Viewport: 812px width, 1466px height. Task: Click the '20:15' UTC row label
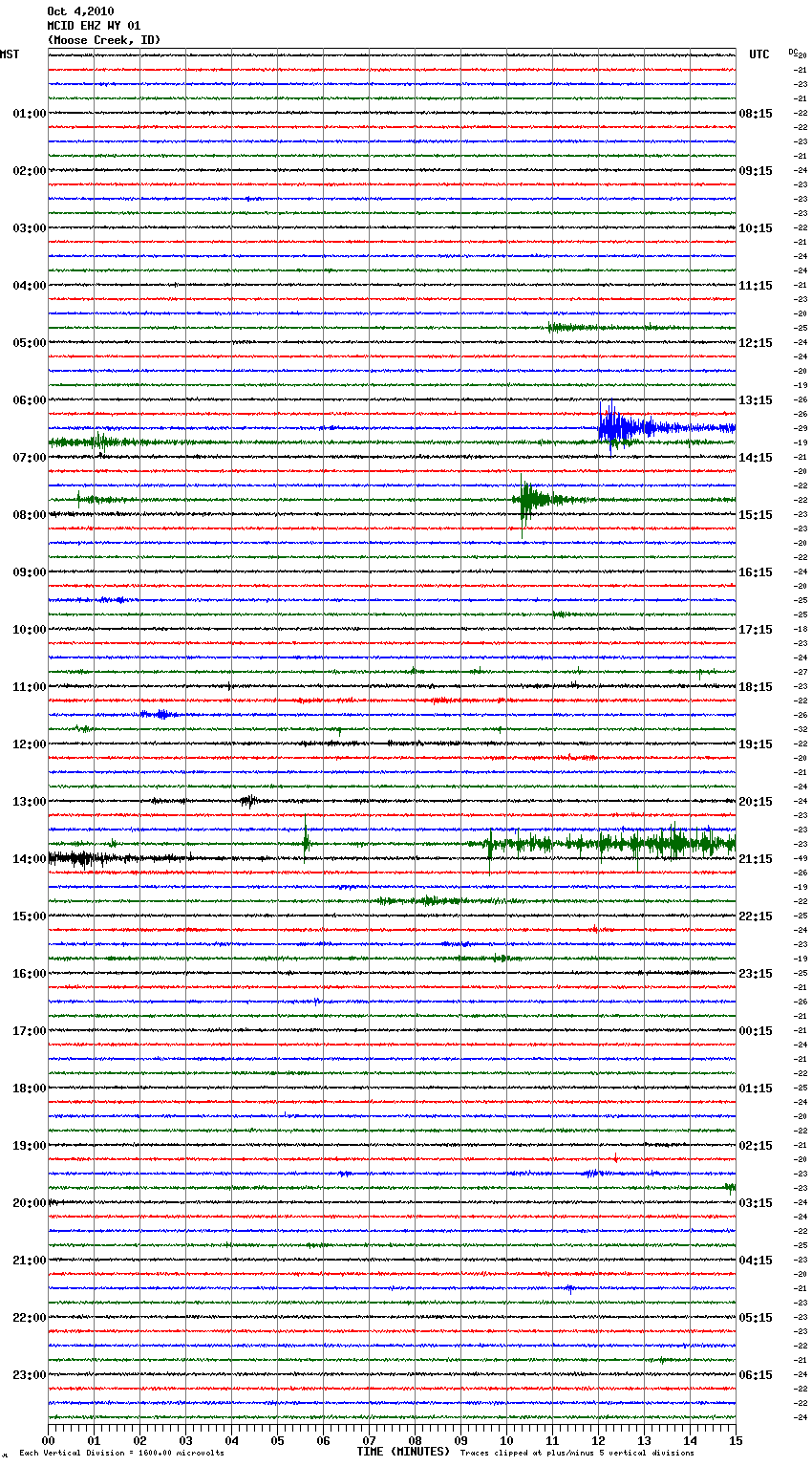[756, 802]
